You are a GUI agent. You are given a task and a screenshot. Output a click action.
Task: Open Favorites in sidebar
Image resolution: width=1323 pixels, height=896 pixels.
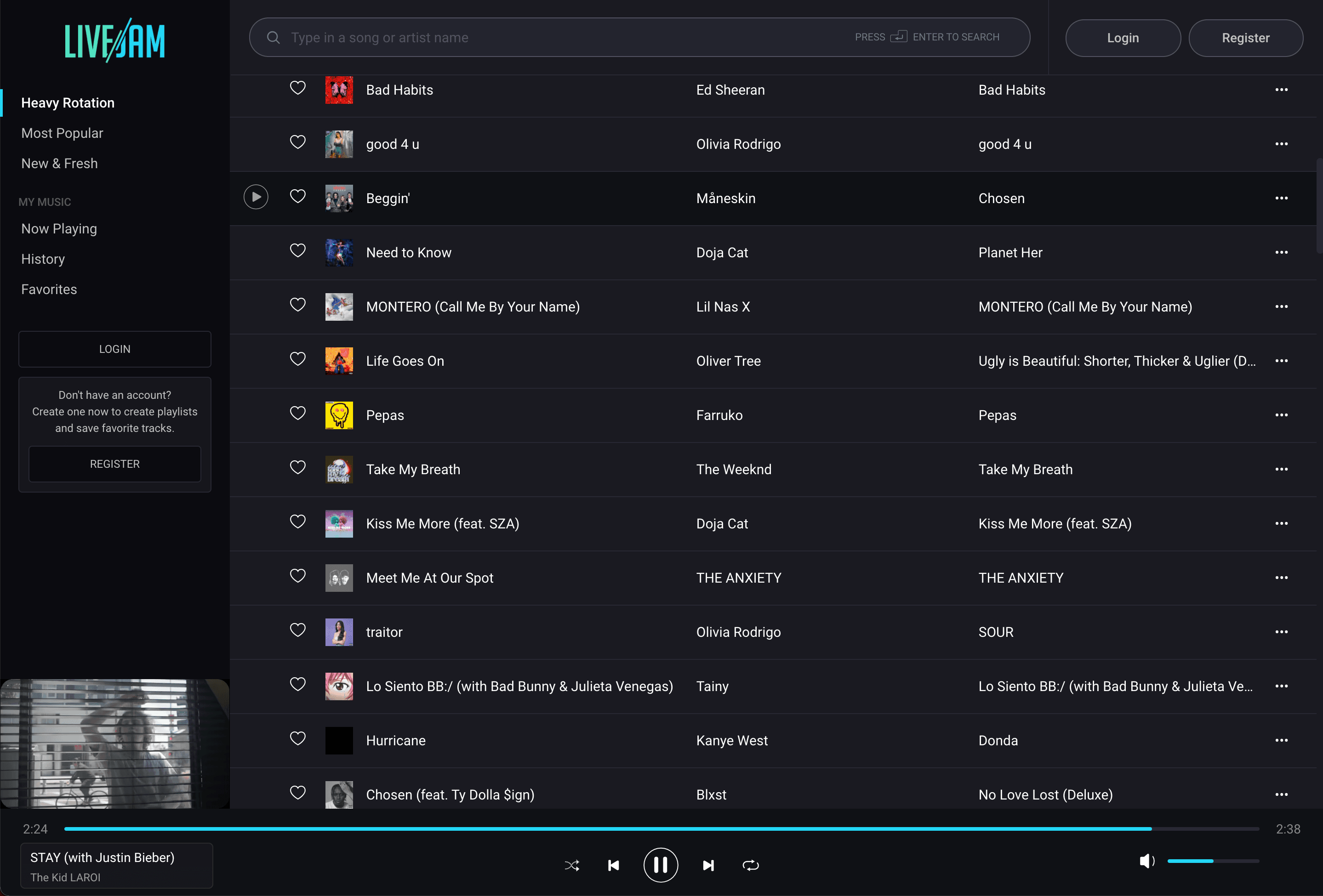[x=49, y=289]
